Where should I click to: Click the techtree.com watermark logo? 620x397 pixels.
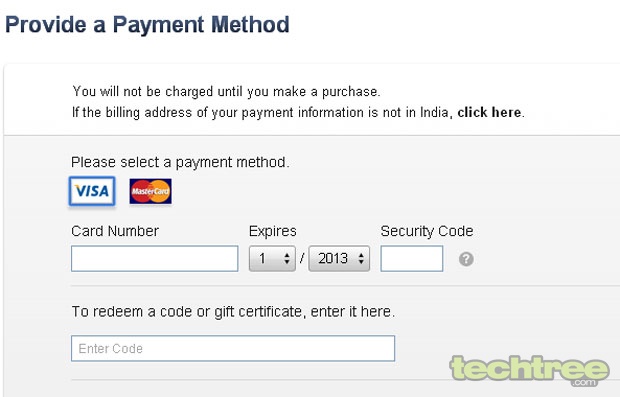529,371
